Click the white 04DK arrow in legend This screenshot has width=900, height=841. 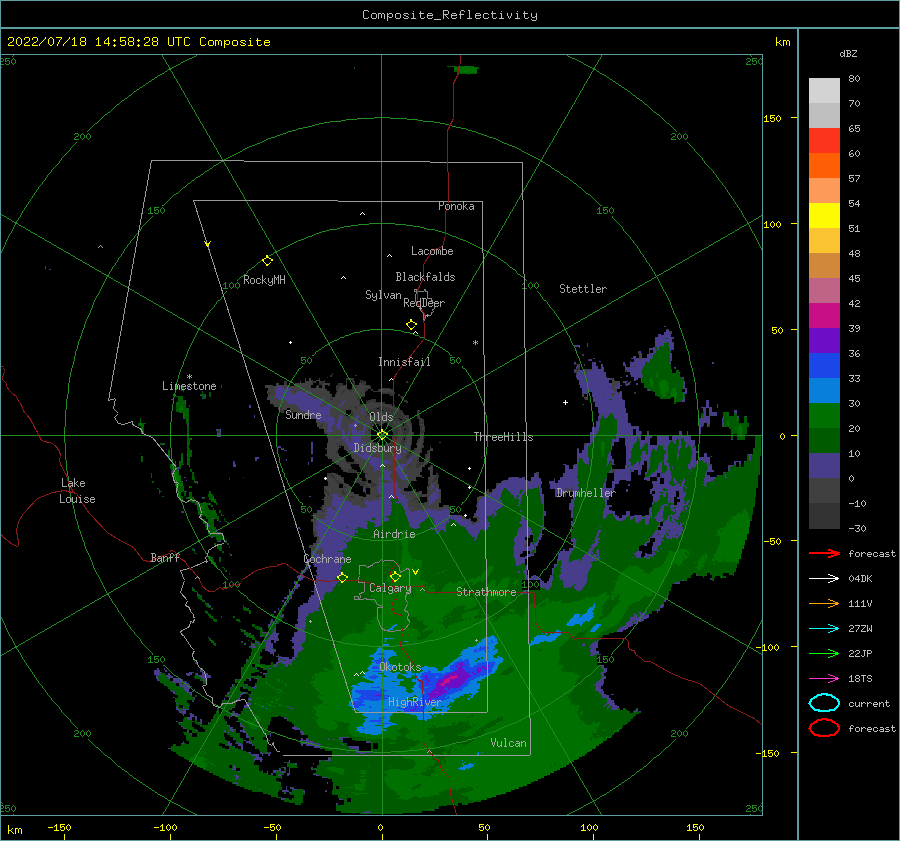pos(824,578)
